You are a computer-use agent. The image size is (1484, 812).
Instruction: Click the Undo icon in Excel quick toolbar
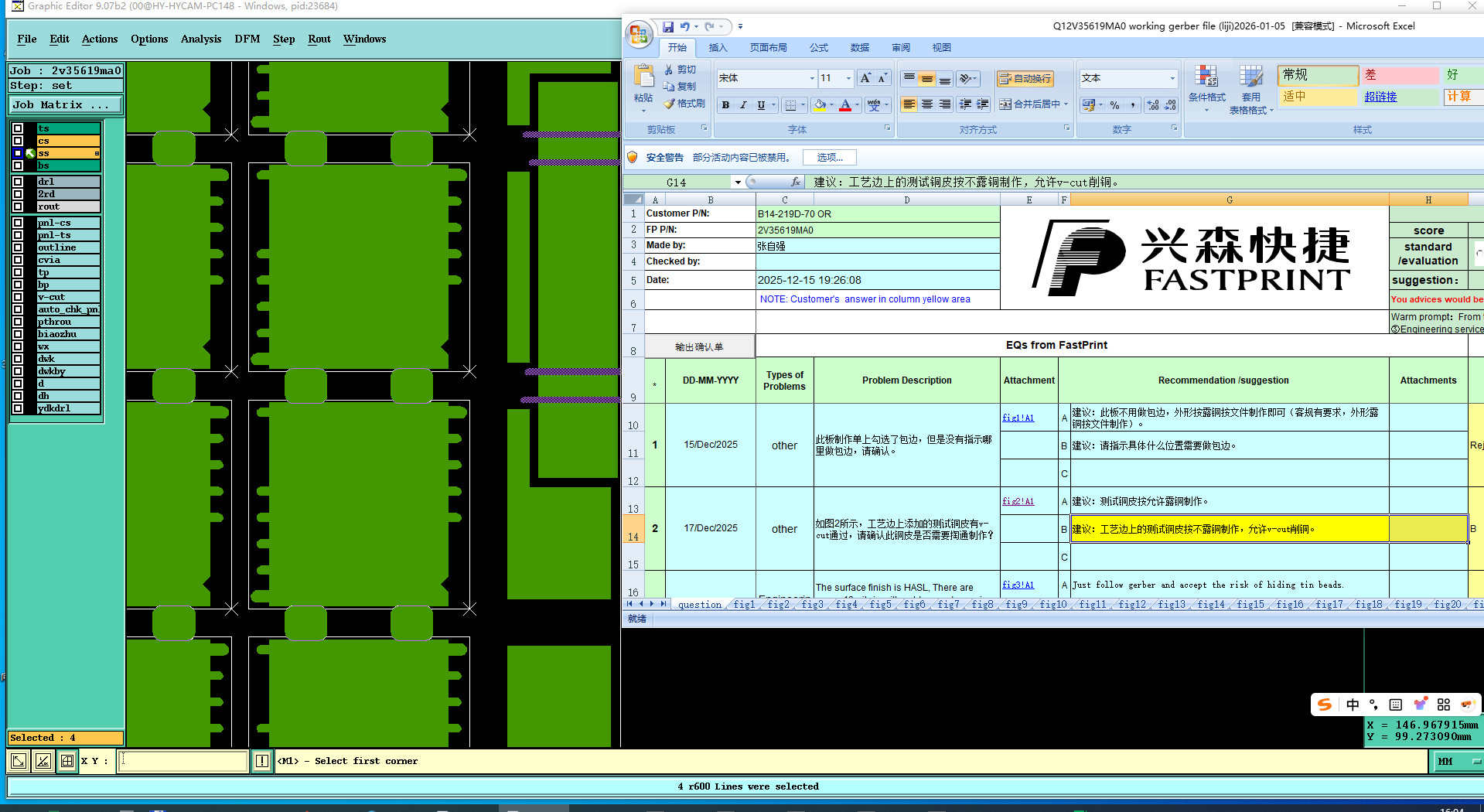[684, 26]
